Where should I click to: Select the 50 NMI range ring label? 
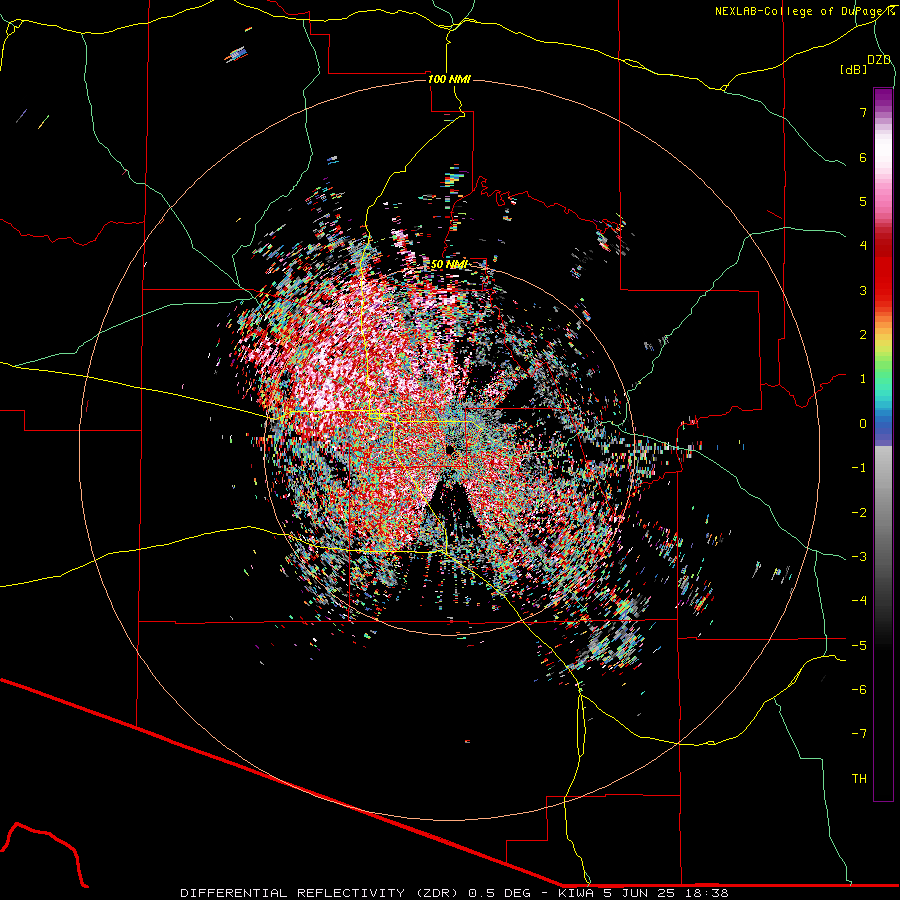pyautogui.click(x=449, y=264)
